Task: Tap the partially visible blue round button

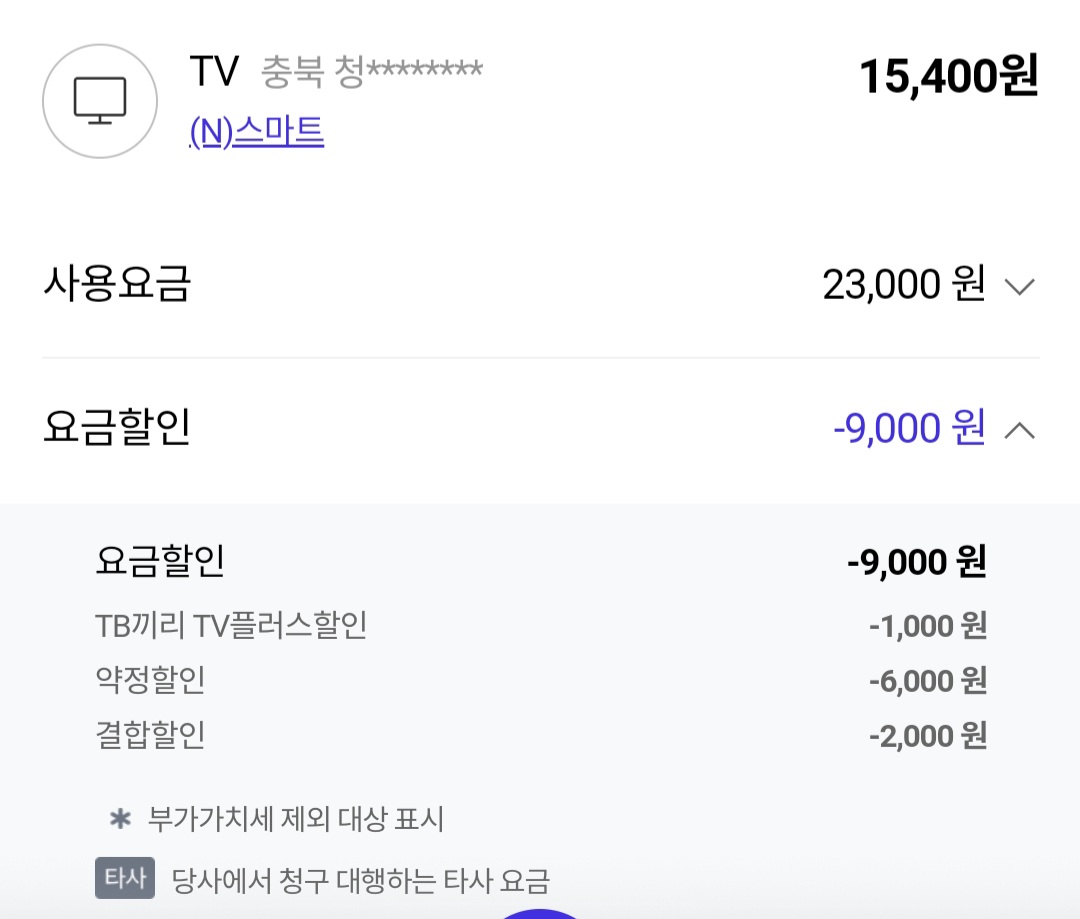Action: click(540, 912)
